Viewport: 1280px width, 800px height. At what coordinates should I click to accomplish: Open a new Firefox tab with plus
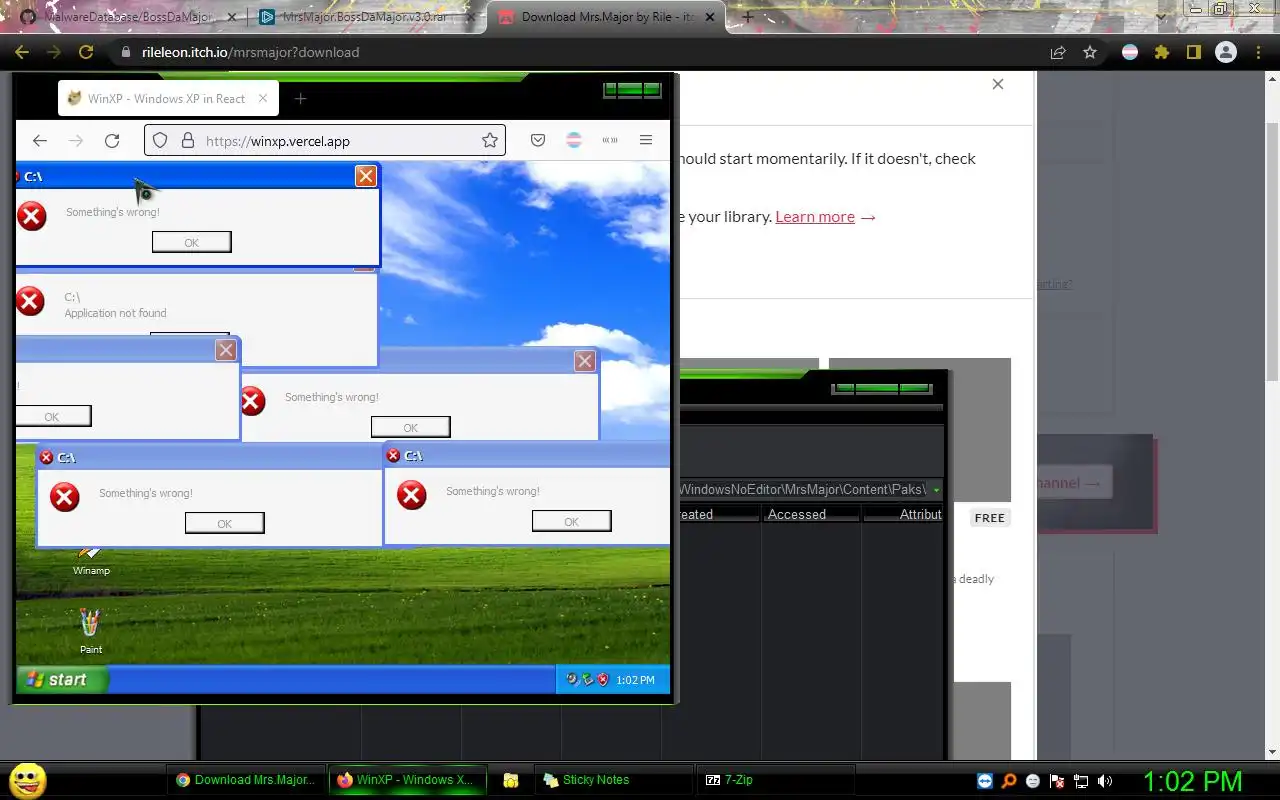coord(300,98)
